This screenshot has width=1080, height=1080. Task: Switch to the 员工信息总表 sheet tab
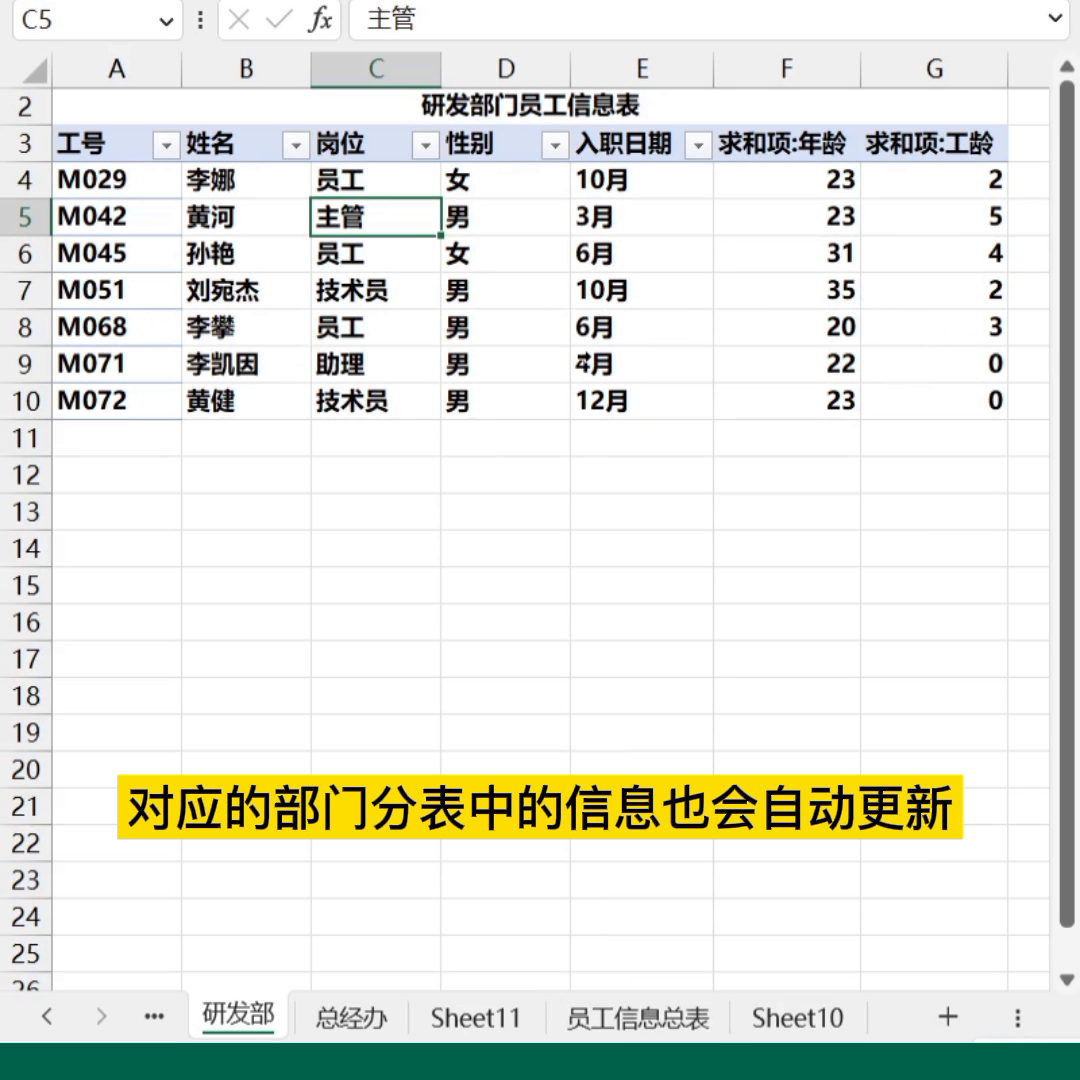pyautogui.click(x=638, y=1017)
